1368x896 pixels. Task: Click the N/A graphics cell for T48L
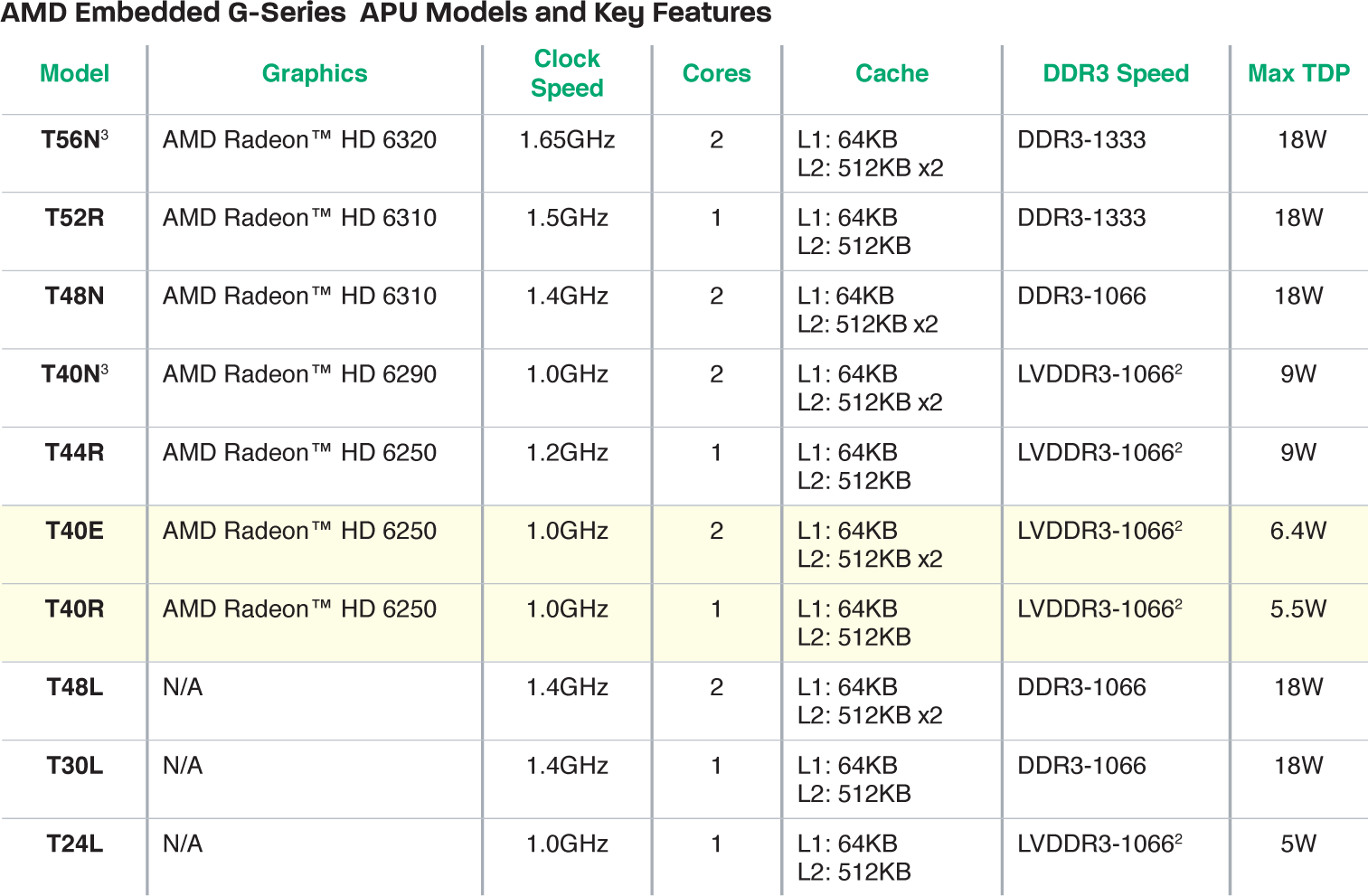pyautogui.click(x=183, y=687)
